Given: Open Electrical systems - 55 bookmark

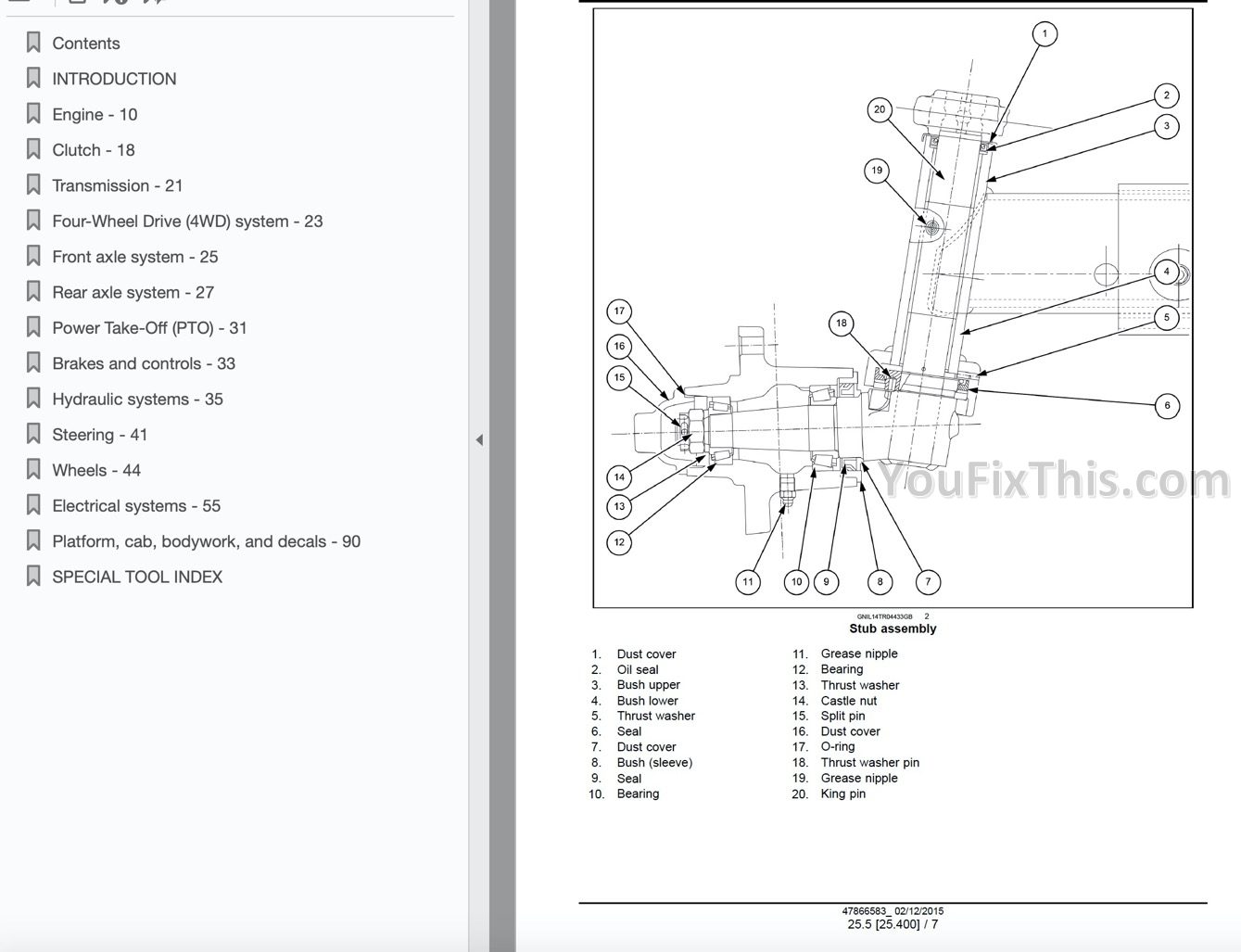Looking at the screenshot, I should pos(136,506).
